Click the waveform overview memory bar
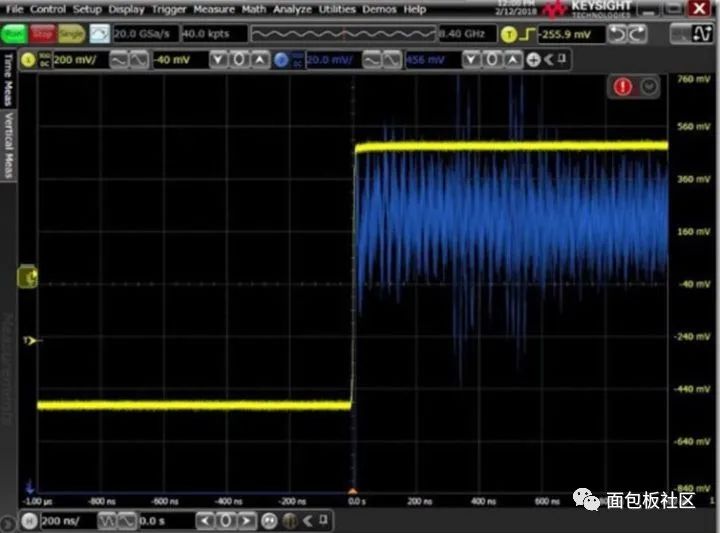 (x=343, y=34)
